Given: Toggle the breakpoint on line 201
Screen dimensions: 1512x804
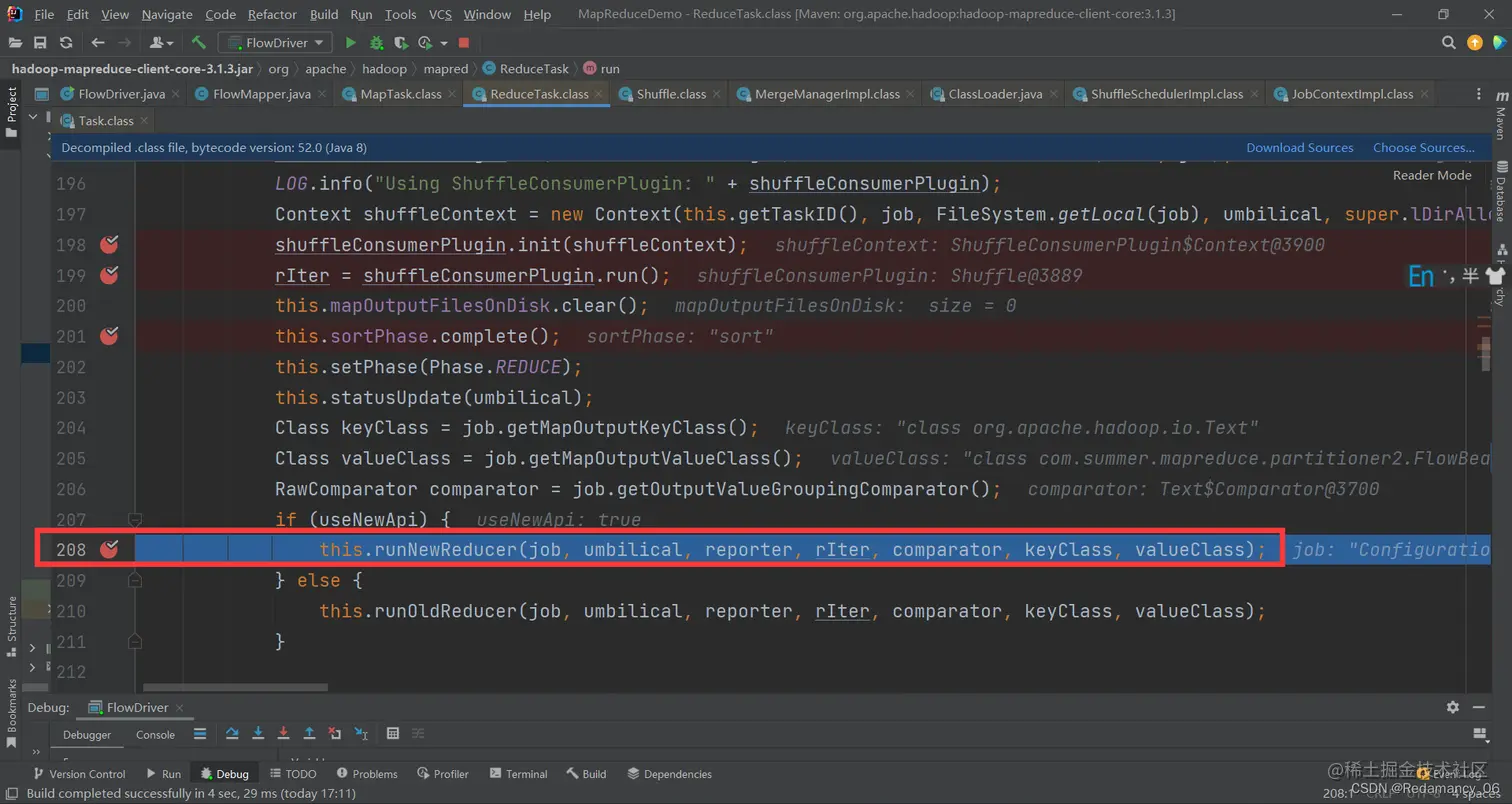Looking at the screenshot, I should click(110, 336).
